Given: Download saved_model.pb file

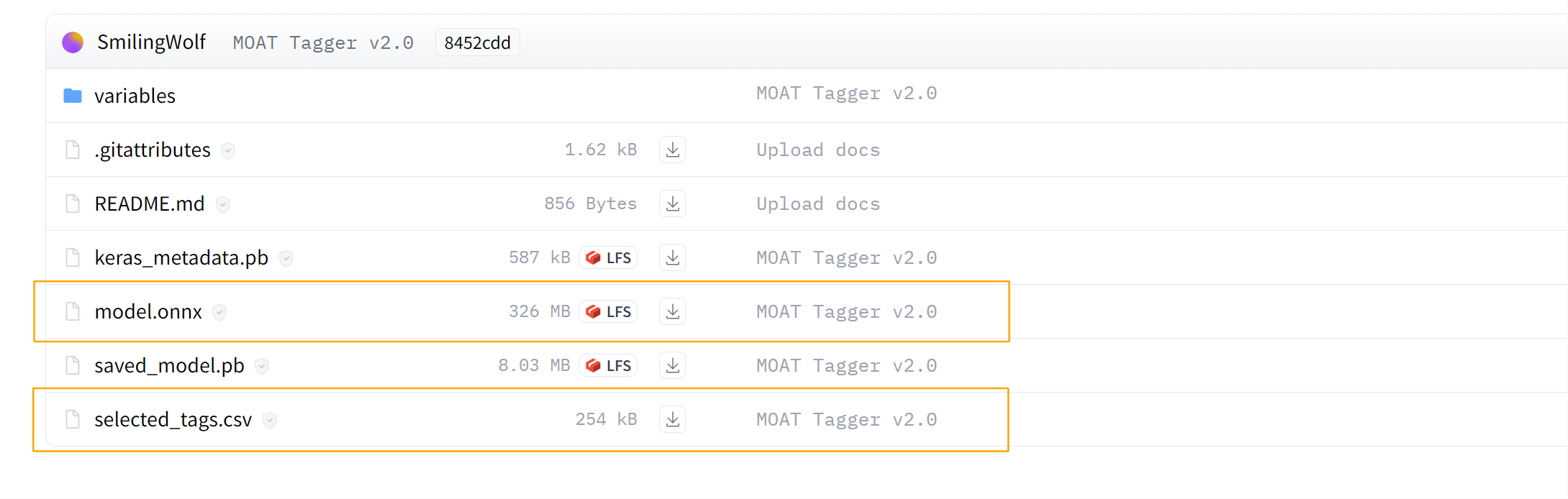Looking at the screenshot, I should [x=672, y=365].
